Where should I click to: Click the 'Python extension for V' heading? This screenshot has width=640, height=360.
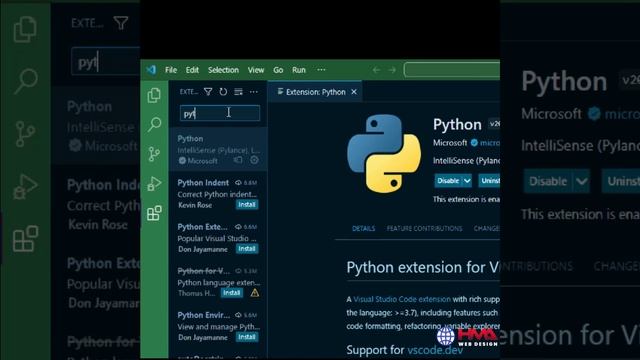(x=422, y=267)
